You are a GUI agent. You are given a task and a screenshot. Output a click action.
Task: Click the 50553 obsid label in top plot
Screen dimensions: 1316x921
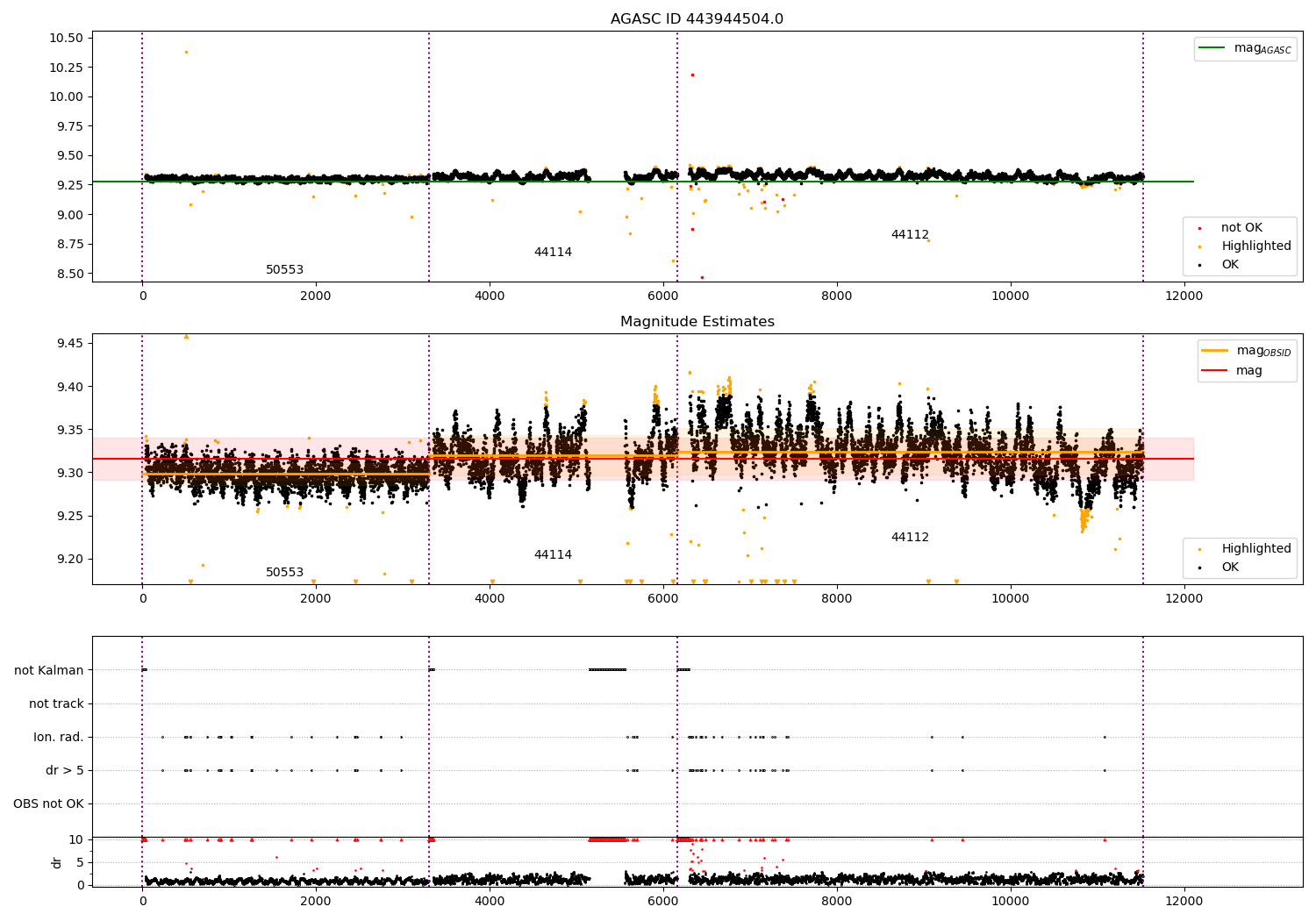(284, 270)
